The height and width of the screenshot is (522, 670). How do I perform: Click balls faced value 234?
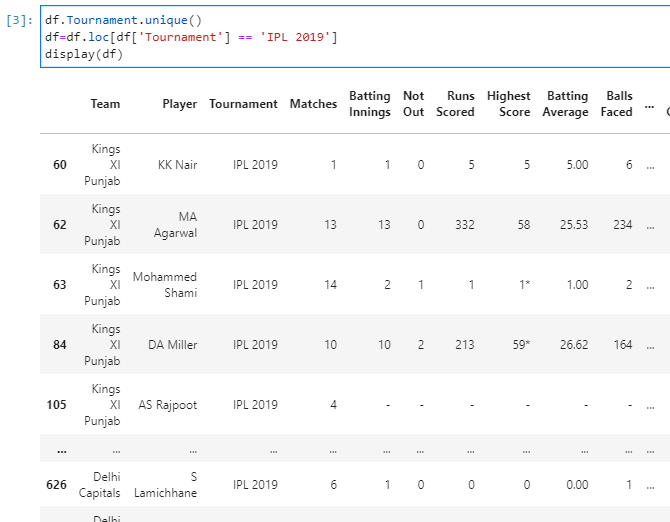[623, 225]
